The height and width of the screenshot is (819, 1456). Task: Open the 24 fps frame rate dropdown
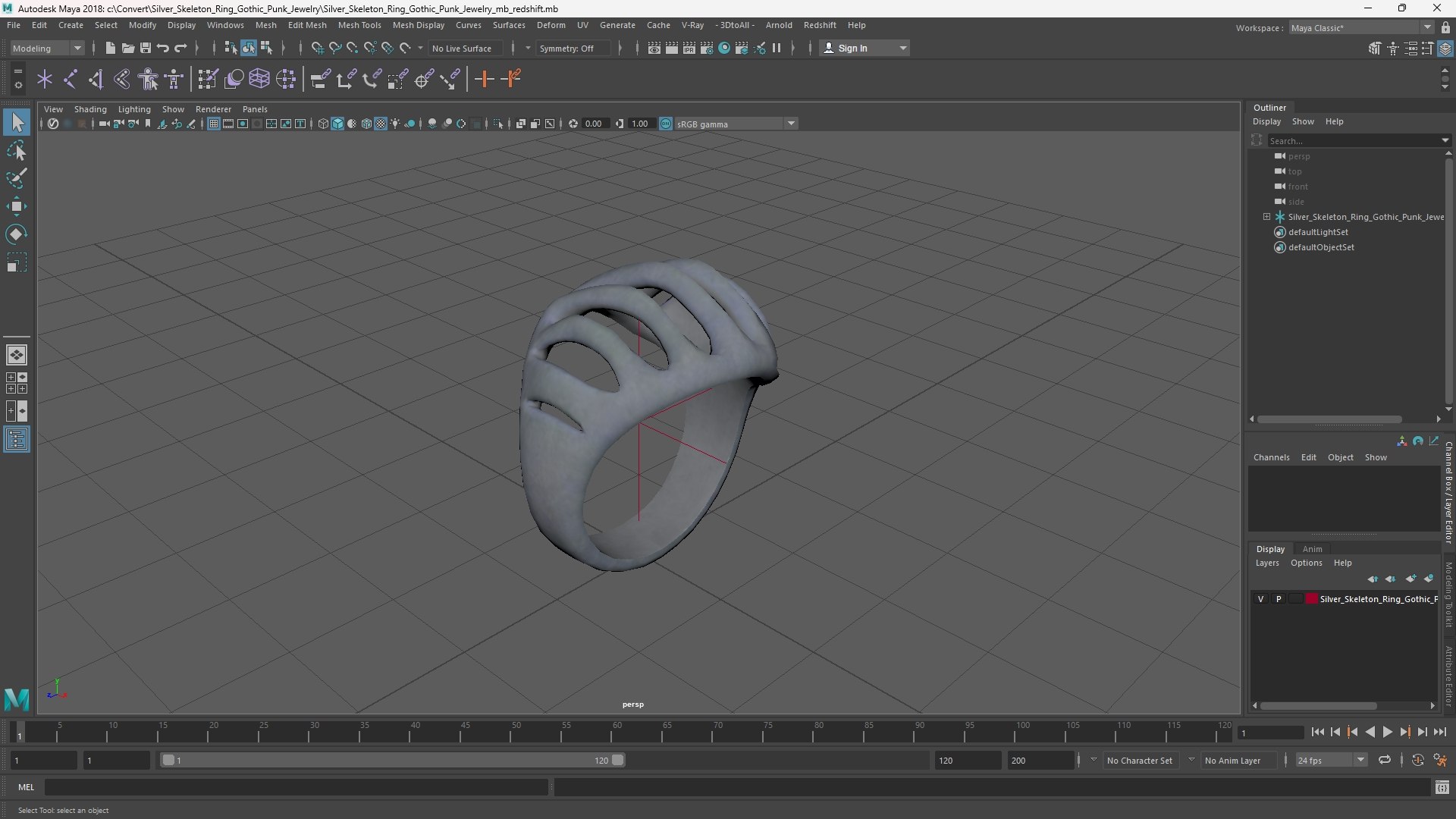point(1331,760)
